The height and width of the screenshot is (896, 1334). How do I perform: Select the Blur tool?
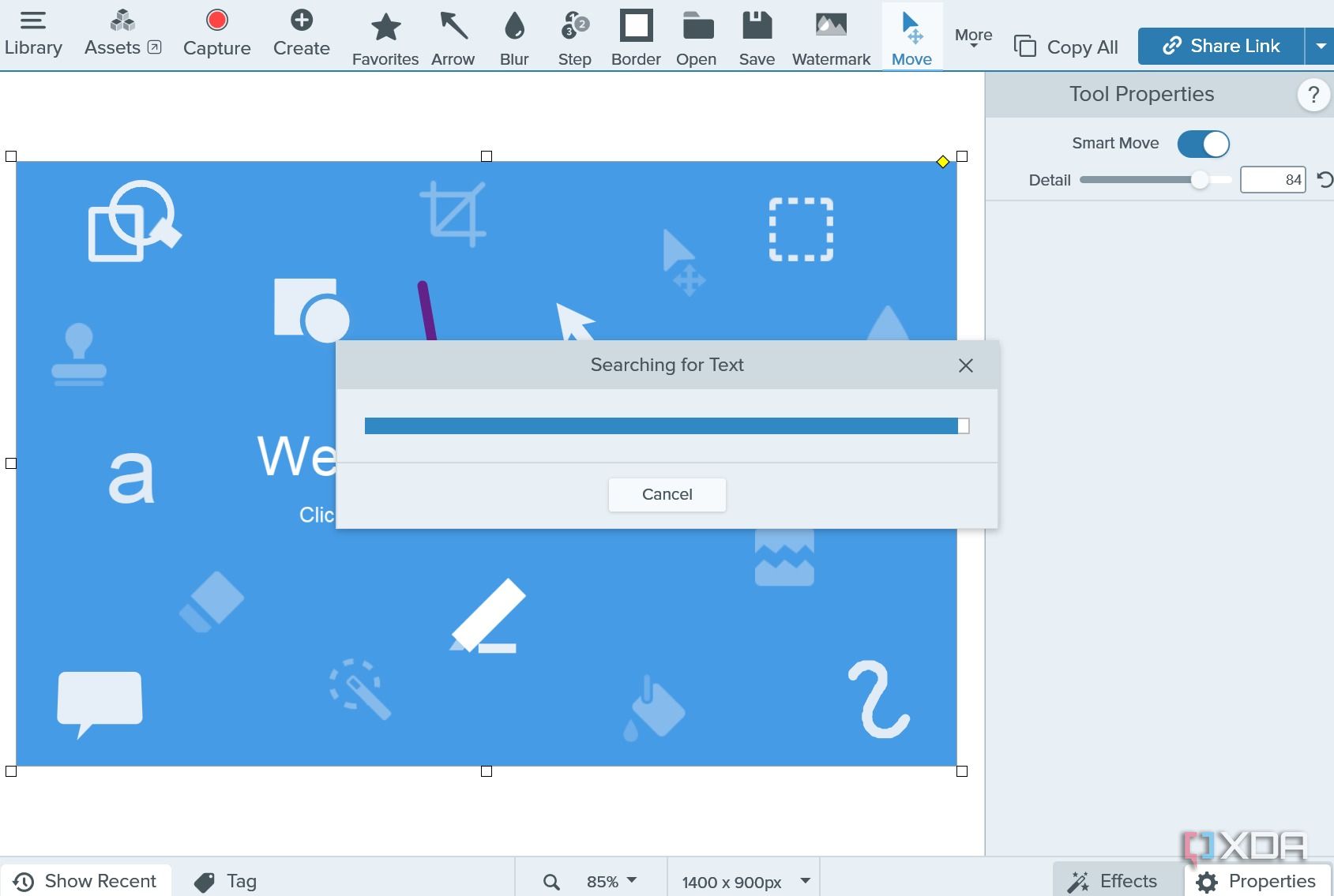tap(514, 32)
